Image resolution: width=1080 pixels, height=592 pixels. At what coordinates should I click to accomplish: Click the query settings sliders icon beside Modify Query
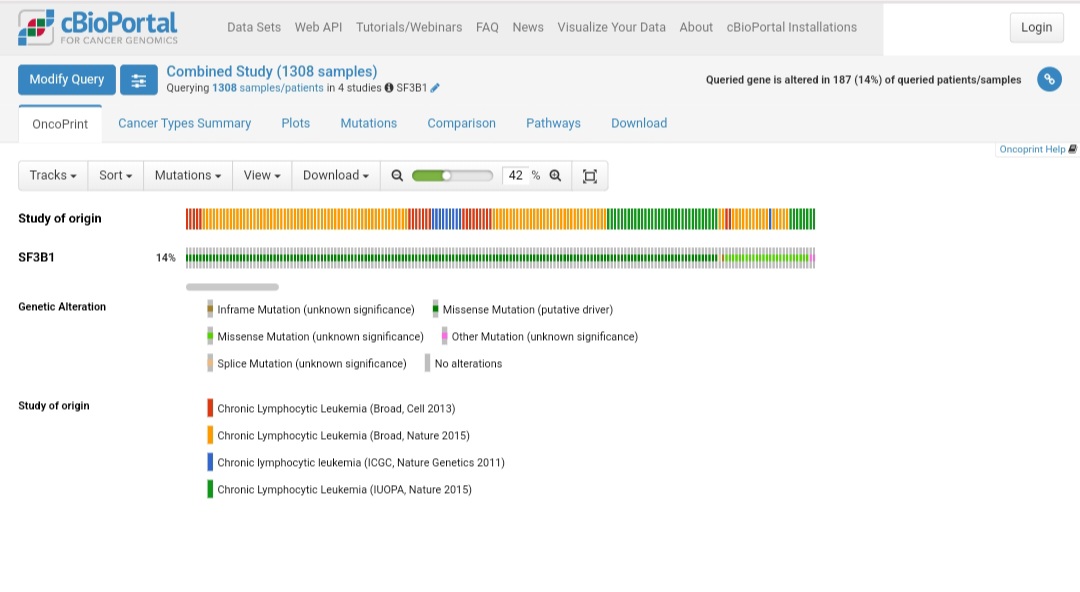coord(139,80)
